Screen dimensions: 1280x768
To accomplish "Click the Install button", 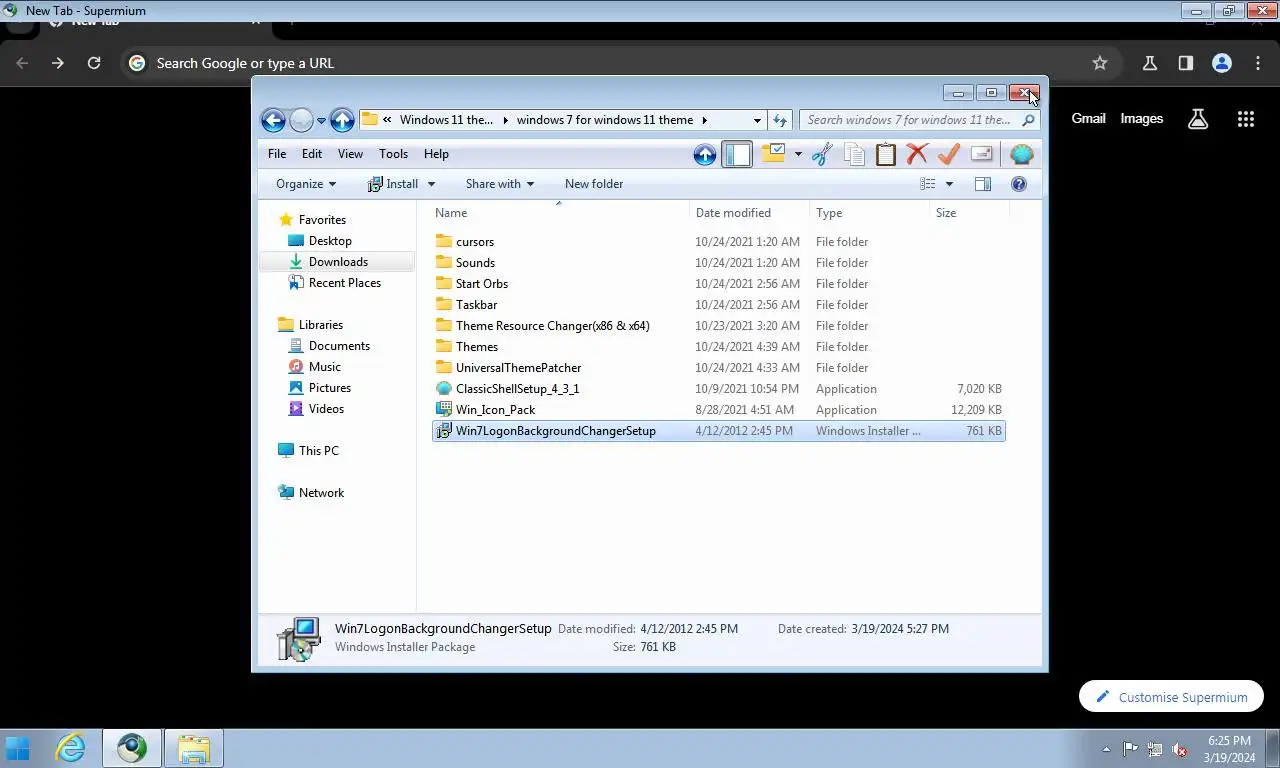I will 393,184.
